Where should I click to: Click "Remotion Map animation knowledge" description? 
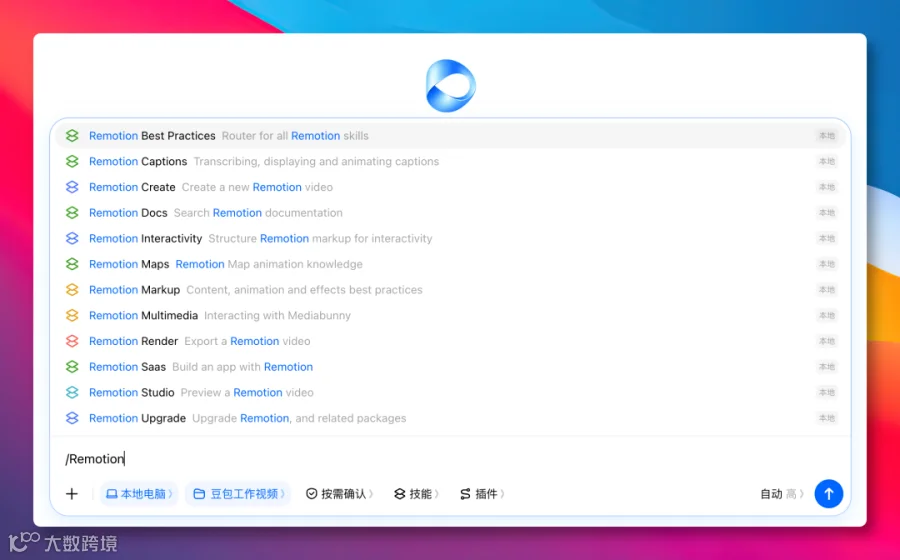(x=269, y=265)
